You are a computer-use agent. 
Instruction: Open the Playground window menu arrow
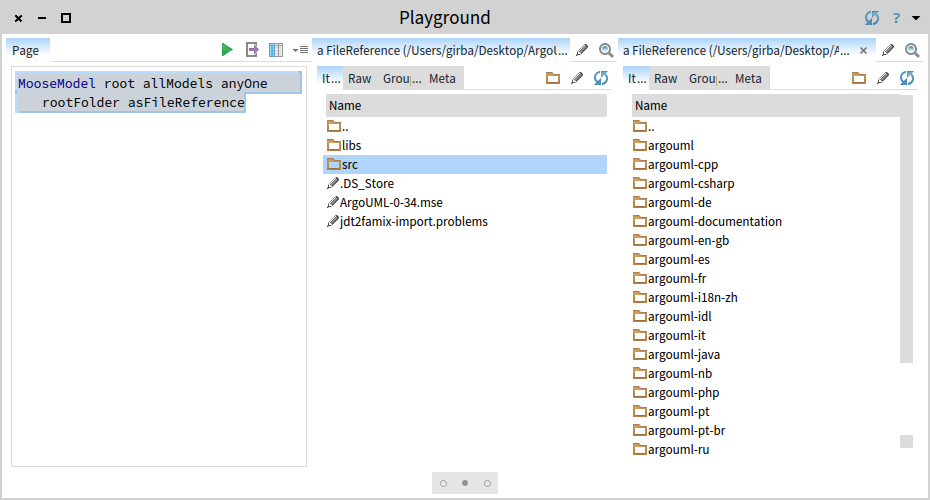tap(916, 18)
